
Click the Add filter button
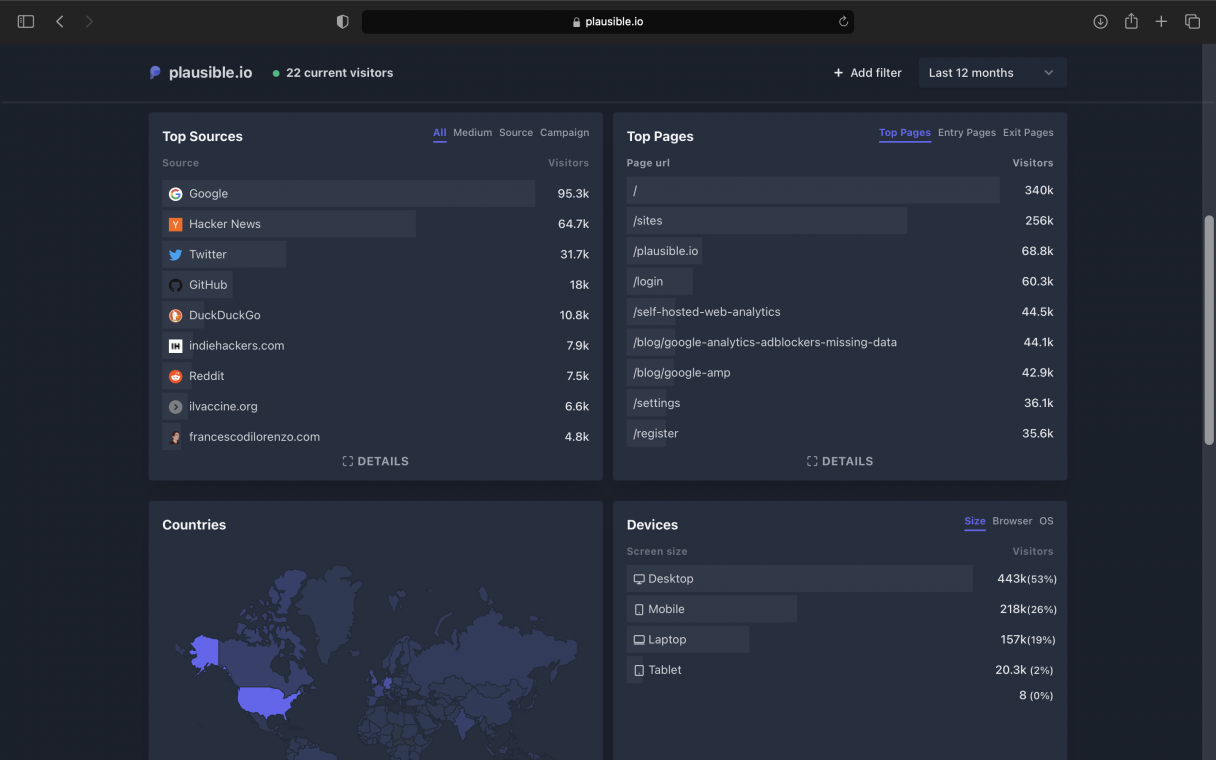point(867,73)
